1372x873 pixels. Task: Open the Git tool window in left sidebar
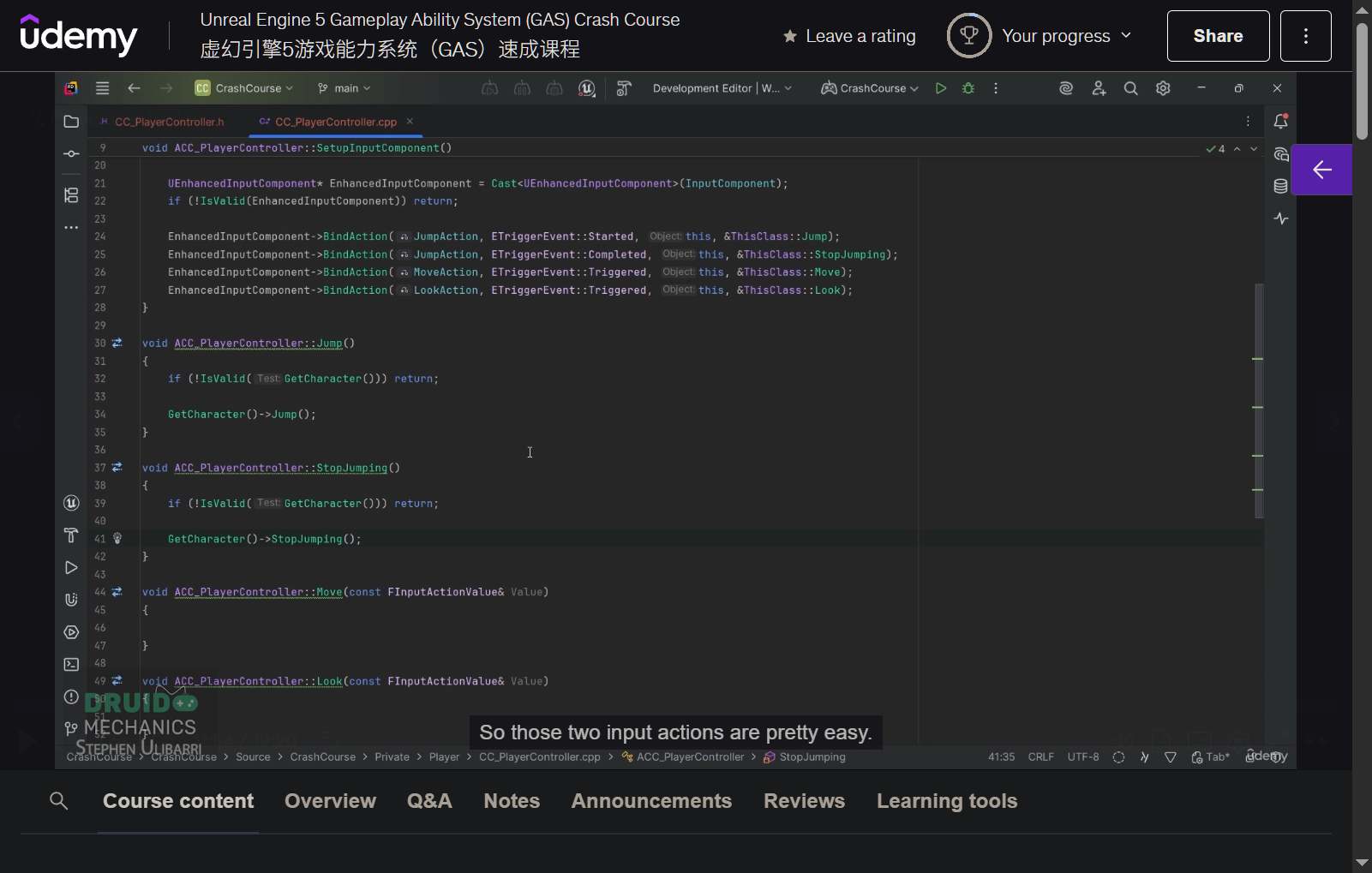(x=71, y=728)
